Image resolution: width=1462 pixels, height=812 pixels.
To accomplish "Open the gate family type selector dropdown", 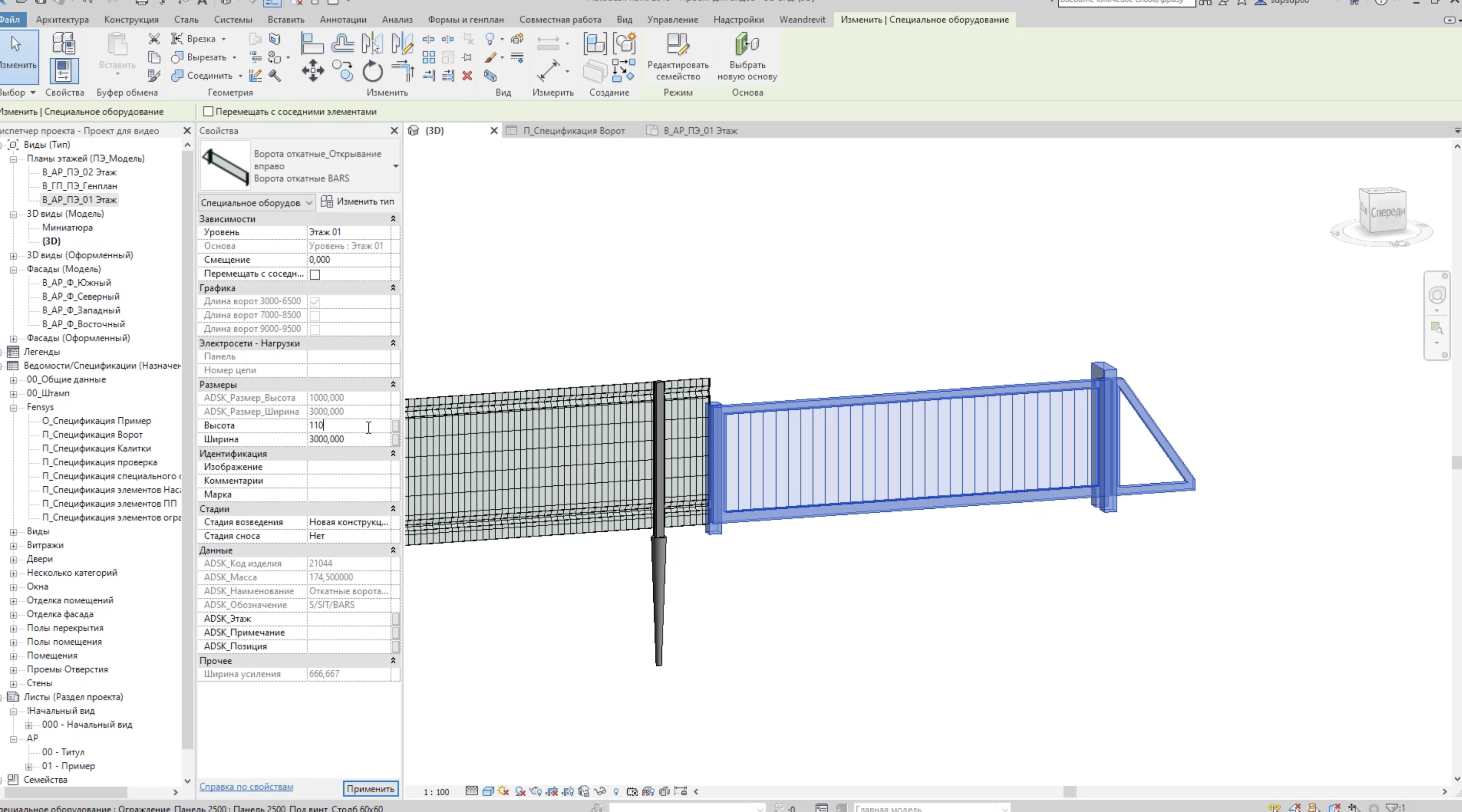I will click(395, 166).
